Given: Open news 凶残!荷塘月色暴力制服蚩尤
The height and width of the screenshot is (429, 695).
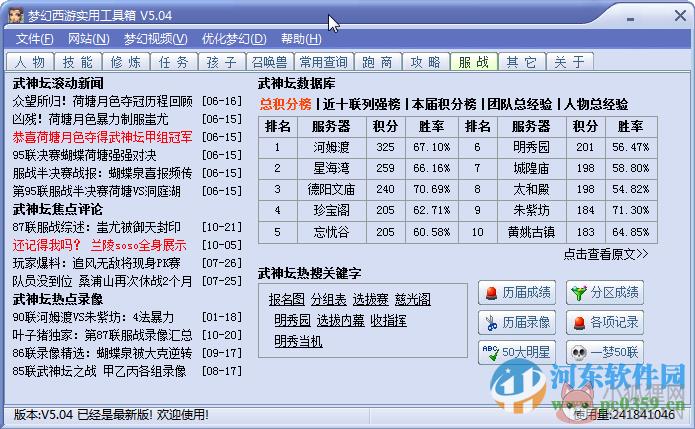Looking at the screenshot, I should [x=90, y=119].
